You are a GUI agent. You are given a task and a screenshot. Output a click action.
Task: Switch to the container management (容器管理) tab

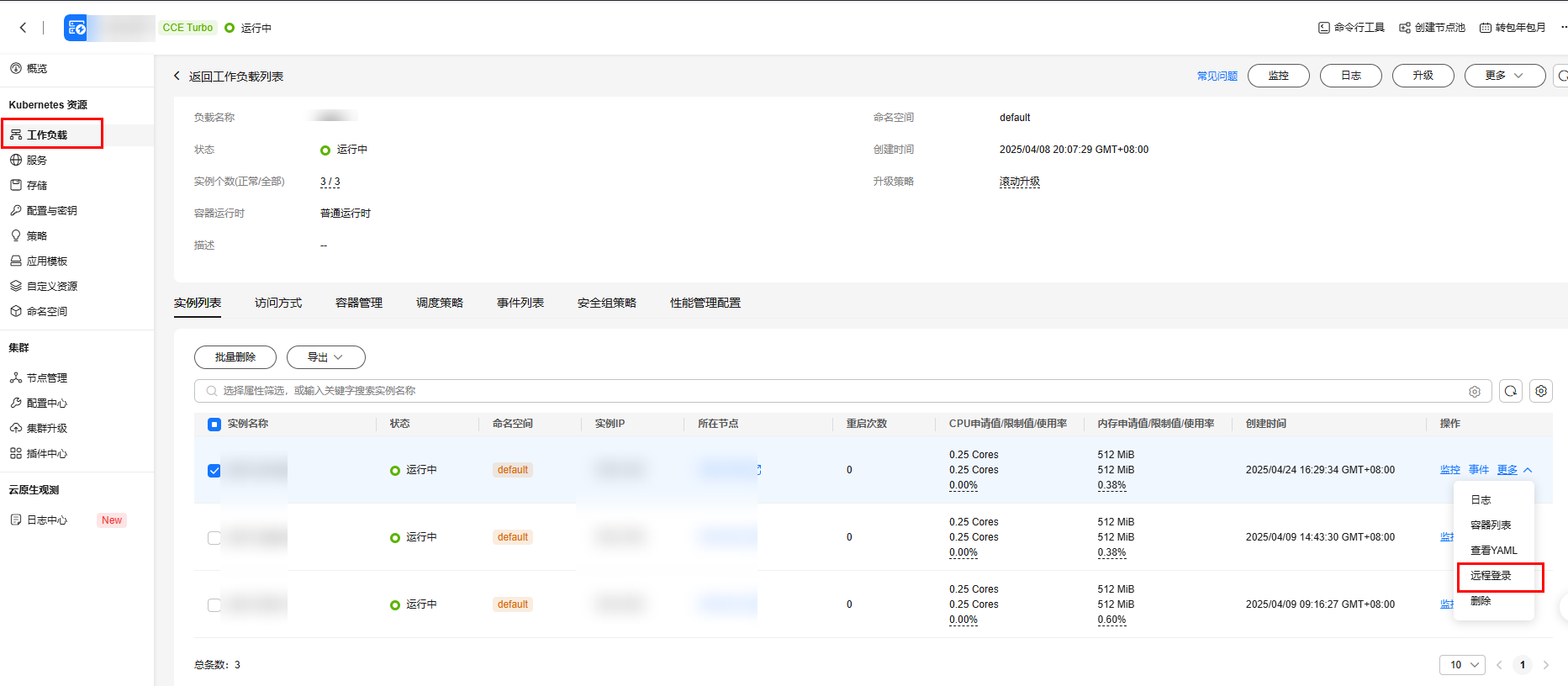359,303
